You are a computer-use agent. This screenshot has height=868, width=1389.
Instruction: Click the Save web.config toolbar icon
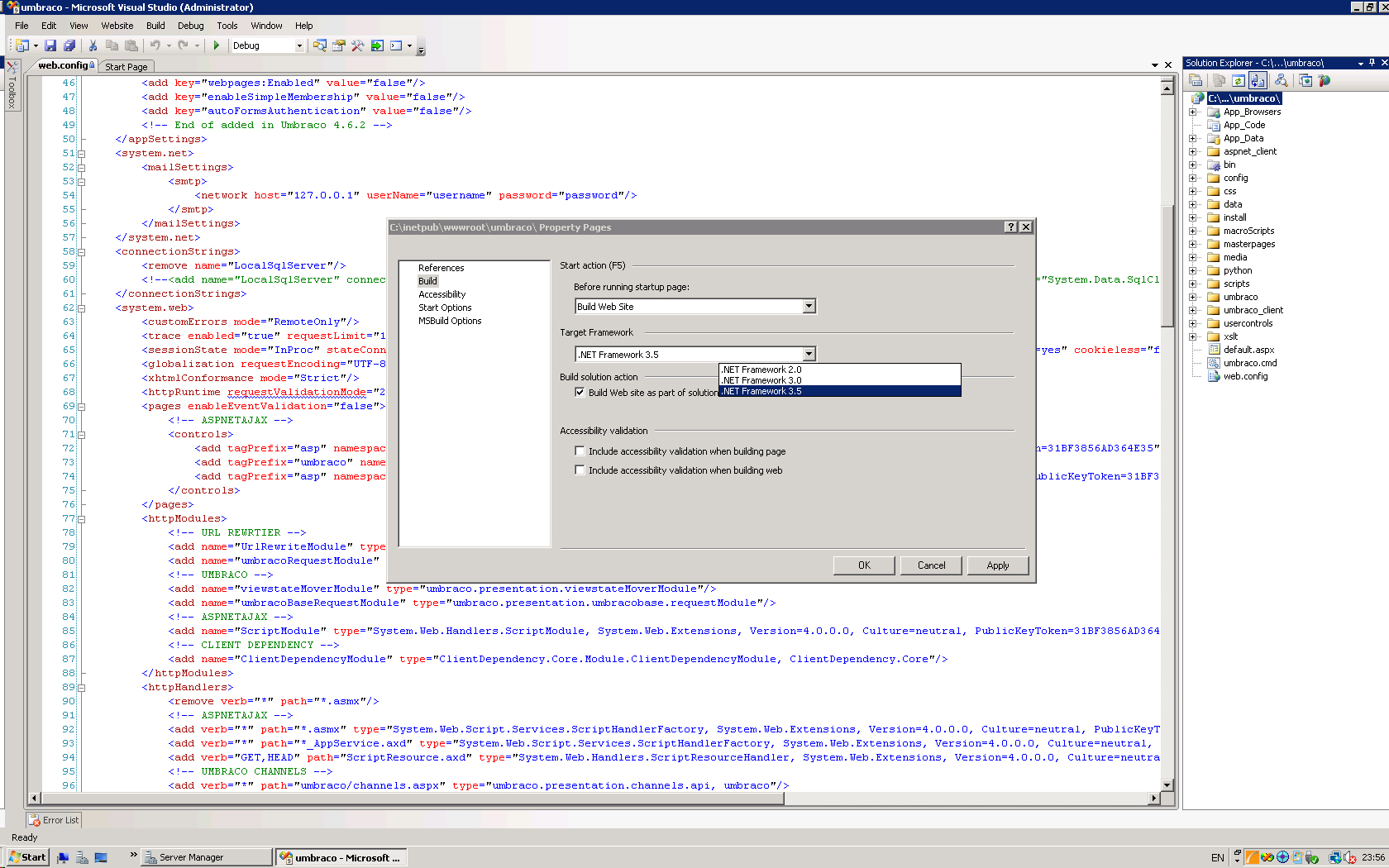pyautogui.click(x=50, y=45)
